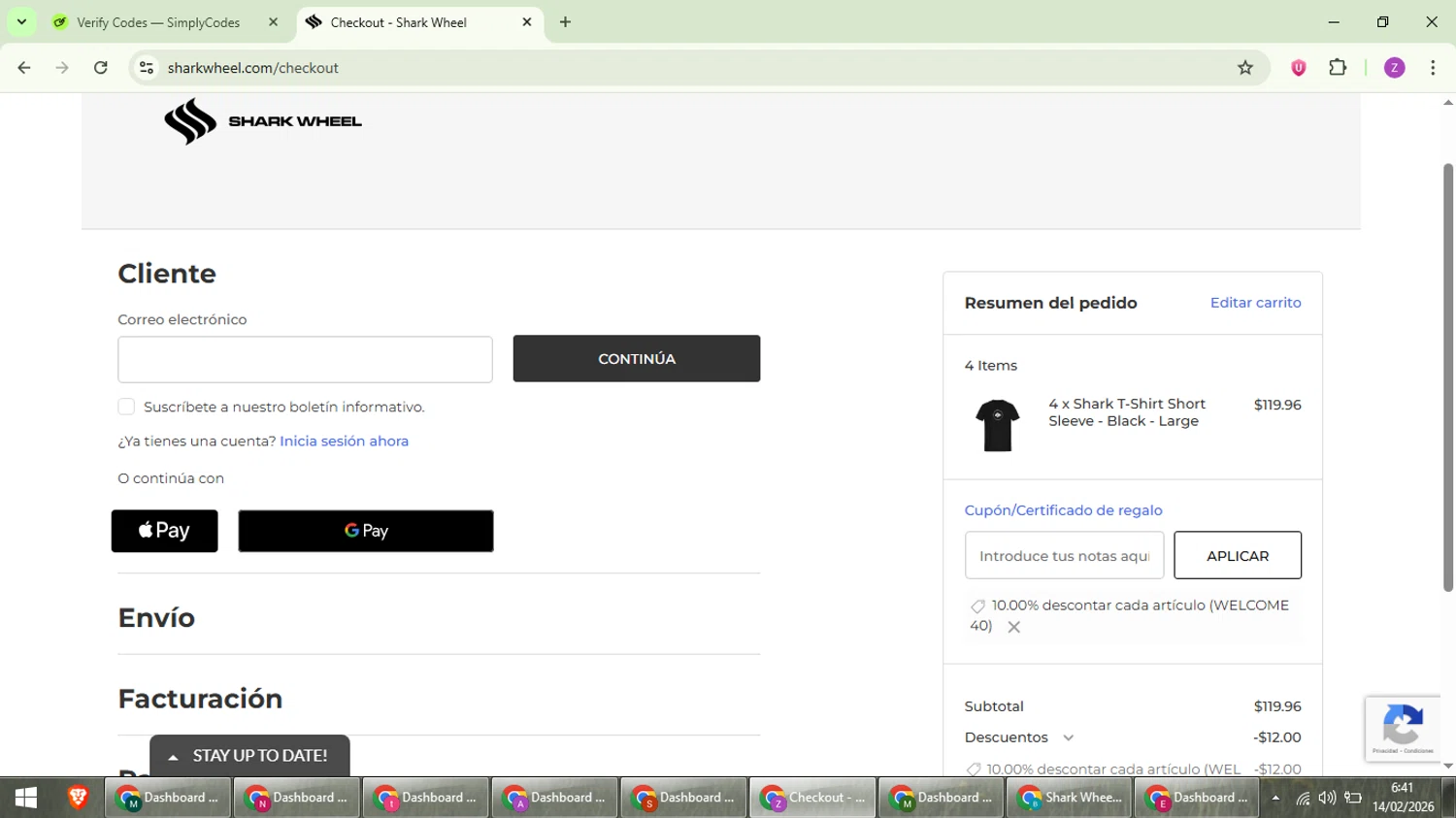Open the network status tray icon

[1303, 799]
